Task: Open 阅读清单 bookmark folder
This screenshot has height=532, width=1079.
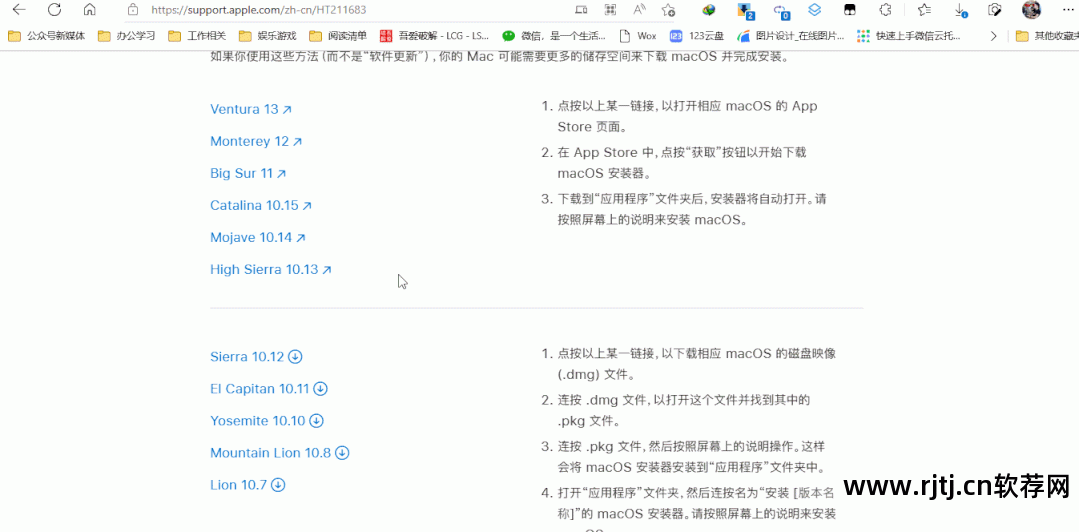Action: coord(338,36)
